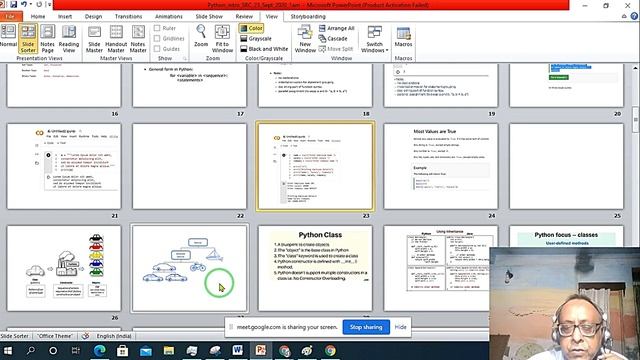
Task: Switch to the Animations tab
Action: [169, 16]
